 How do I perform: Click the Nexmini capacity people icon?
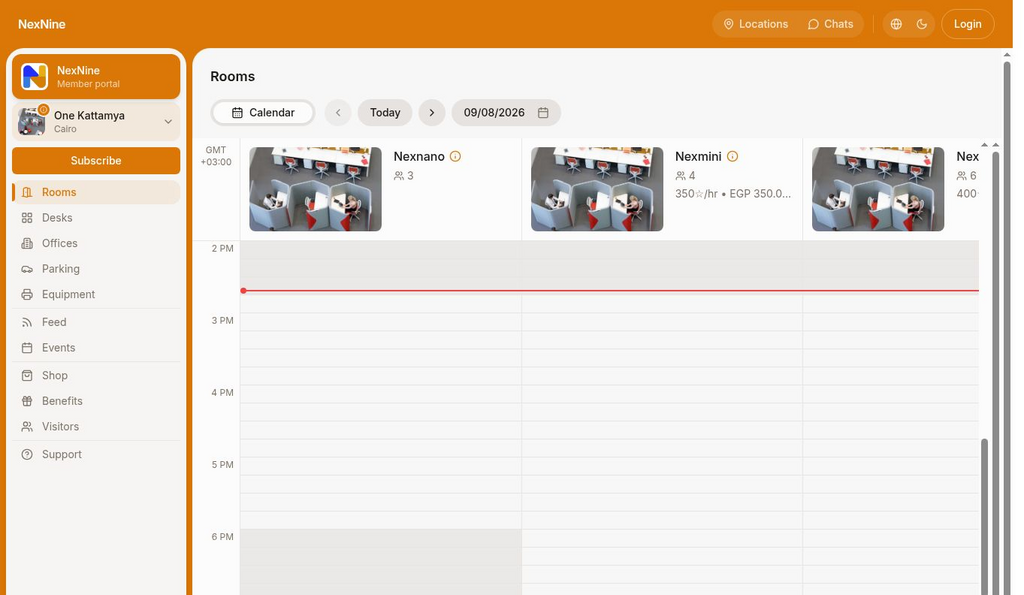680,176
